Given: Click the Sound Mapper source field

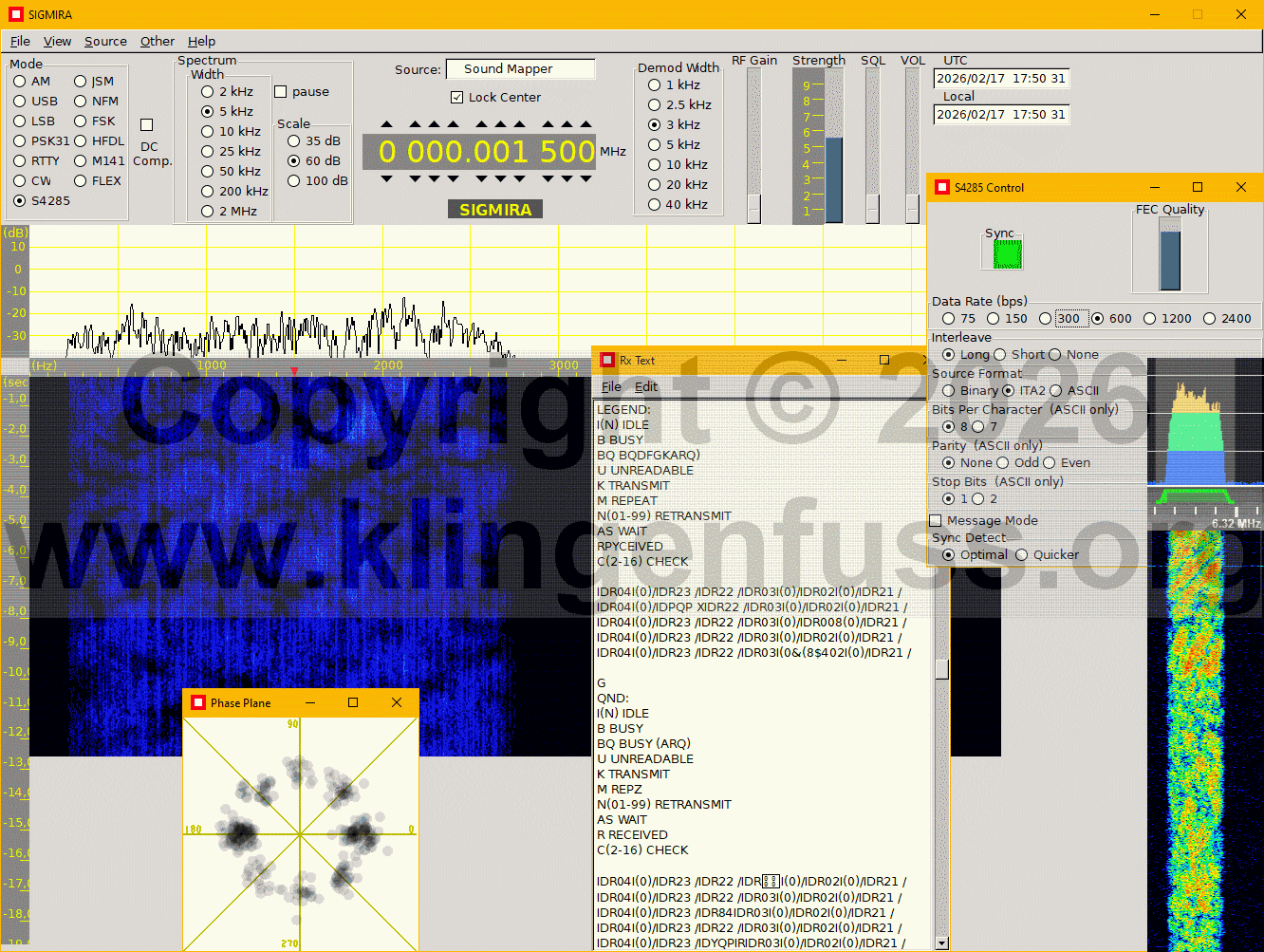Looking at the screenshot, I should [520, 69].
